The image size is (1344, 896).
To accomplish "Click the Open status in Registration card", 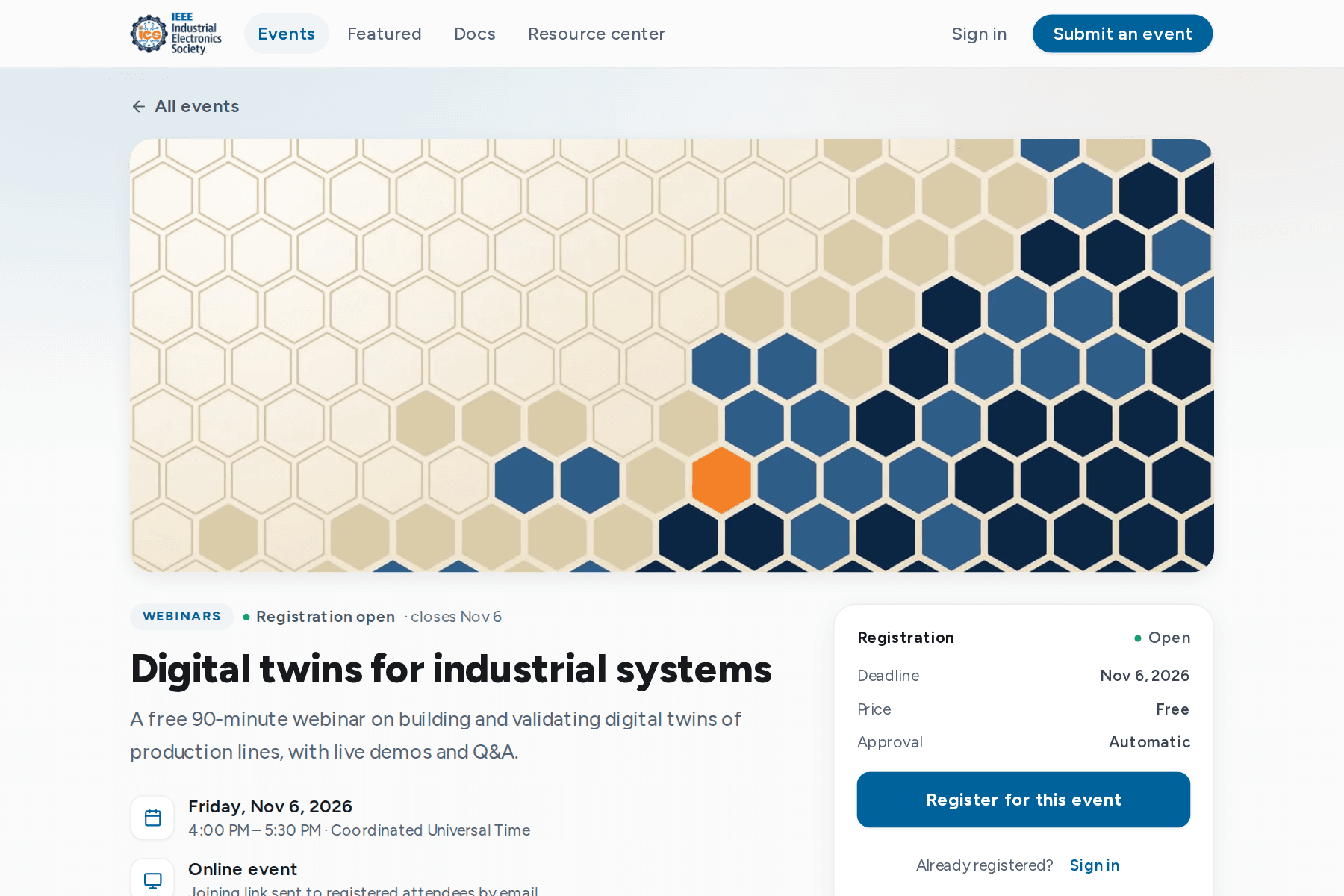I will pyautogui.click(x=1163, y=638).
